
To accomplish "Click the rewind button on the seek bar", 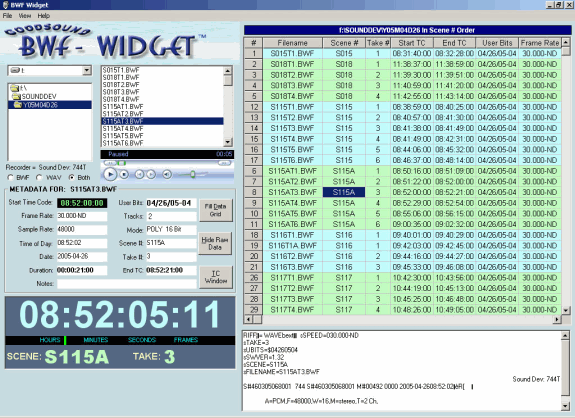I will 109,163.
